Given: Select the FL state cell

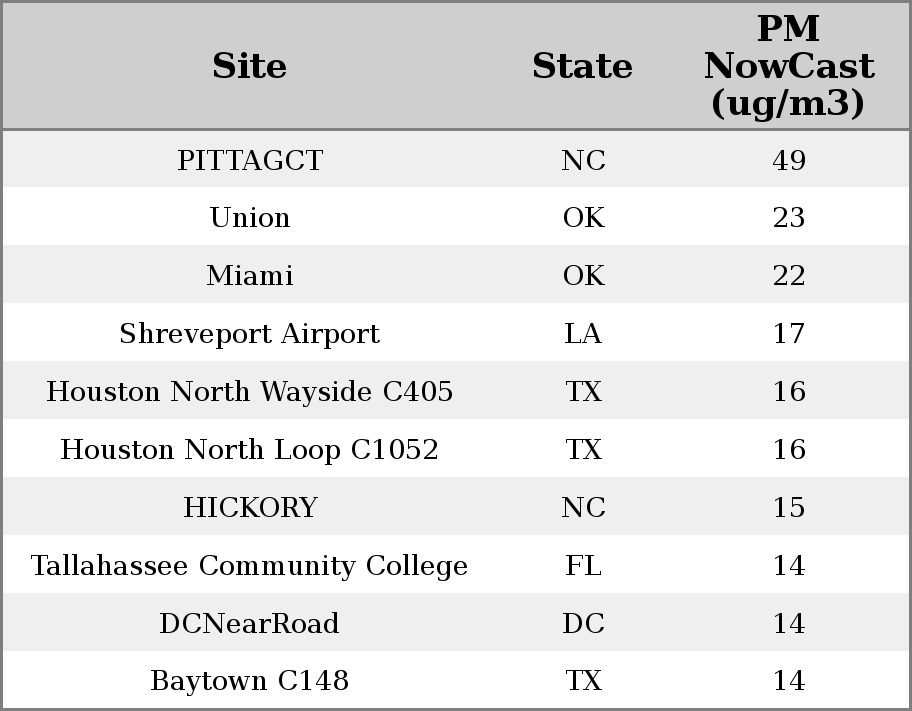Looking at the screenshot, I should tap(582, 566).
